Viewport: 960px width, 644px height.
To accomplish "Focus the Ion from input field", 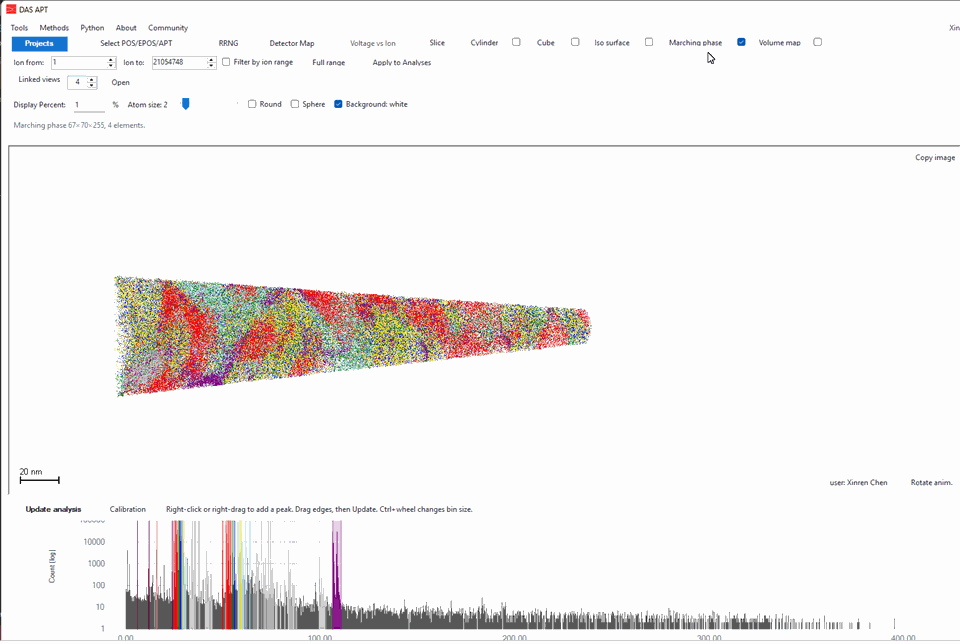I will 78,62.
